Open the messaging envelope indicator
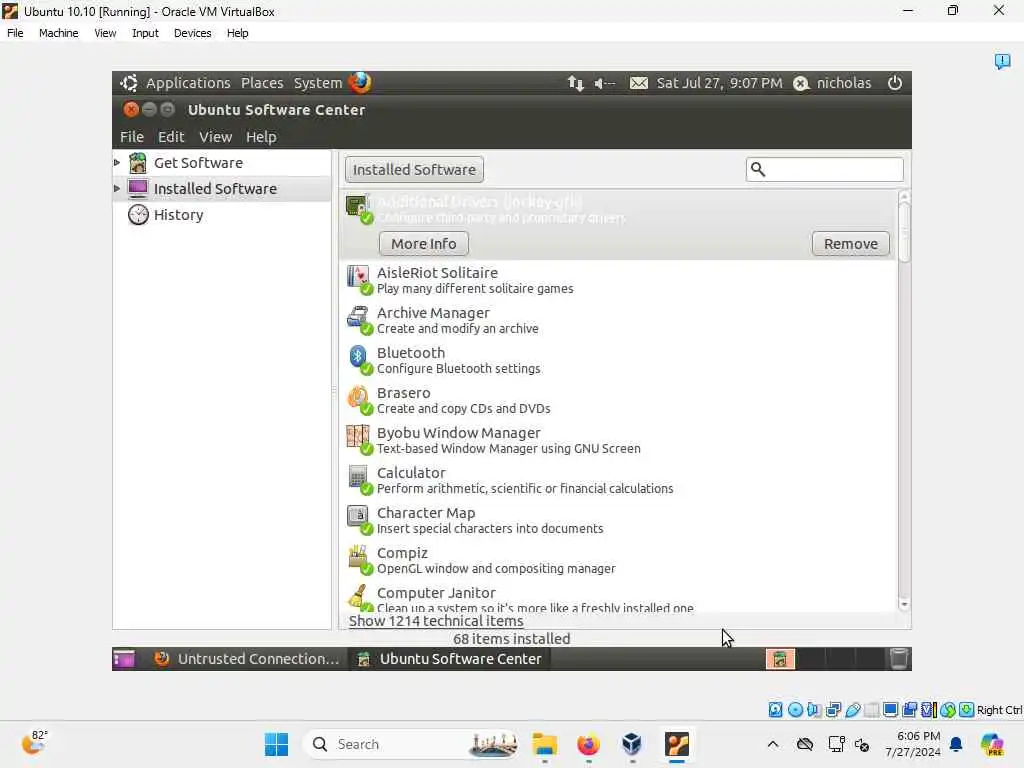This screenshot has height=768, width=1024. tap(639, 83)
